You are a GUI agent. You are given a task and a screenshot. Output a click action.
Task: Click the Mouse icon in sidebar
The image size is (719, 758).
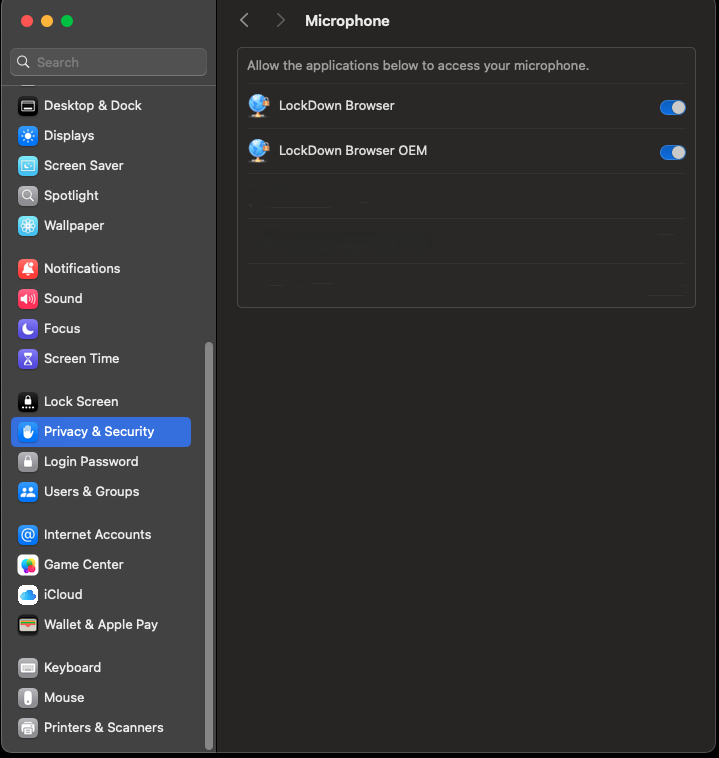[x=28, y=698]
